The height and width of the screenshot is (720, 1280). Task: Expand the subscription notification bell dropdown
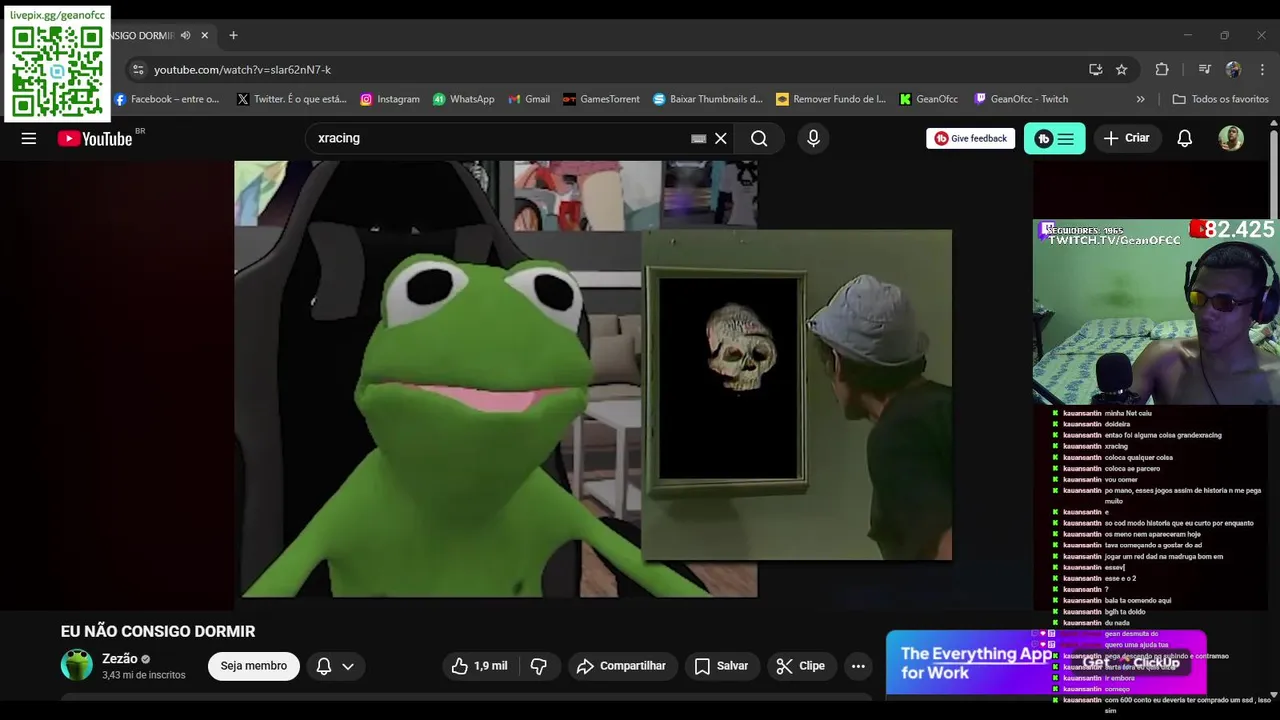[335, 666]
